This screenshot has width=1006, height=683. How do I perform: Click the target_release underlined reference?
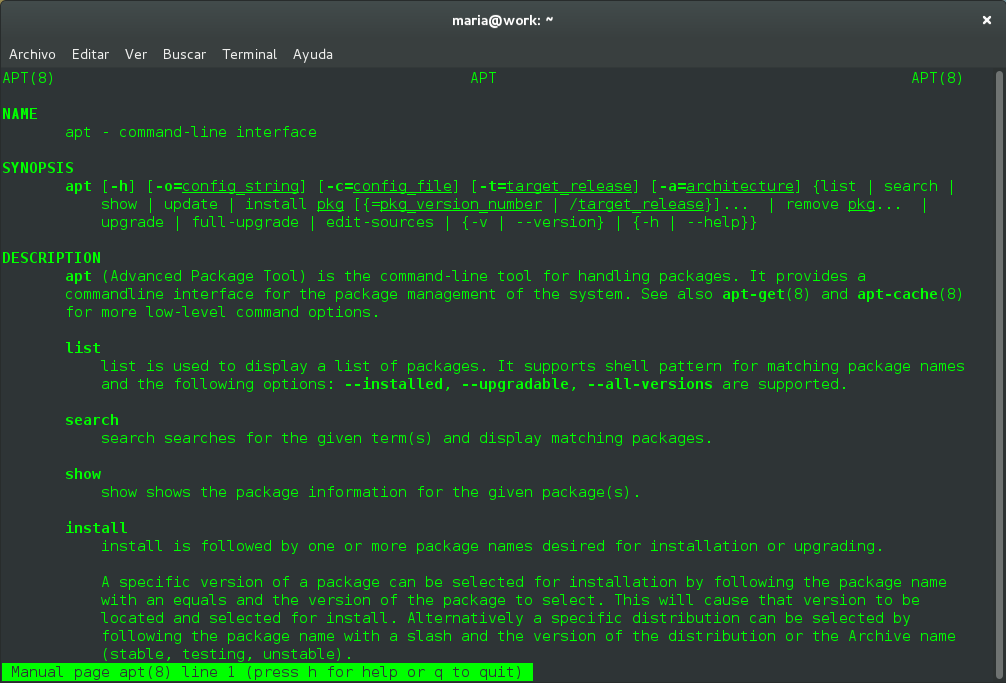tap(568, 185)
